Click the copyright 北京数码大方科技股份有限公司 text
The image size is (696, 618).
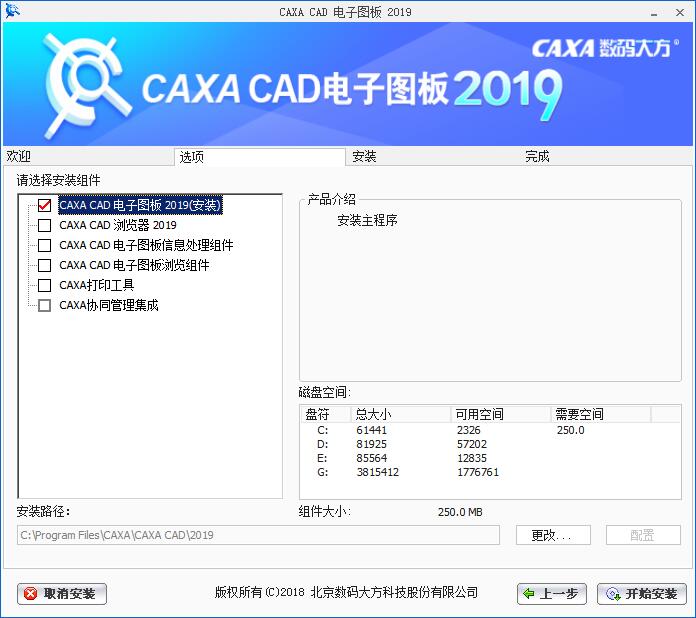394,592
